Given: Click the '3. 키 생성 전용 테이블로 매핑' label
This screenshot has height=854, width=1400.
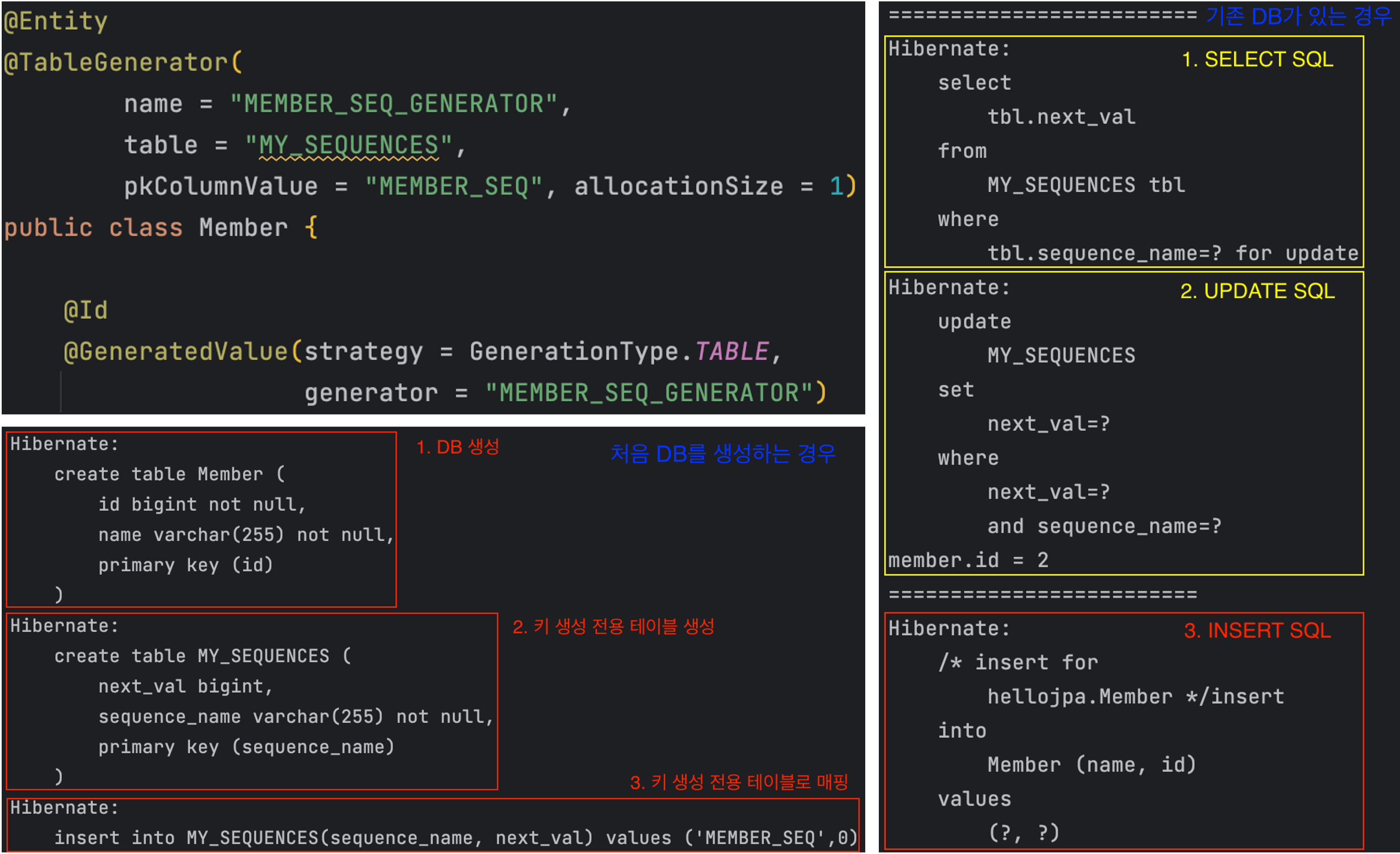Looking at the screenshot, I should [739, 782].
